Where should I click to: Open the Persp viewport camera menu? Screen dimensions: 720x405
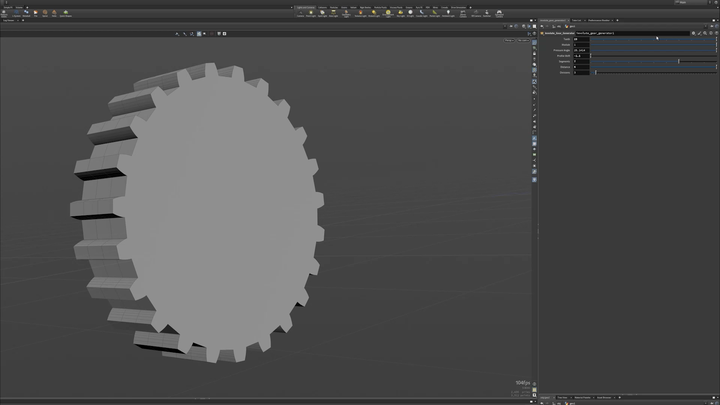tap(509, 40)
